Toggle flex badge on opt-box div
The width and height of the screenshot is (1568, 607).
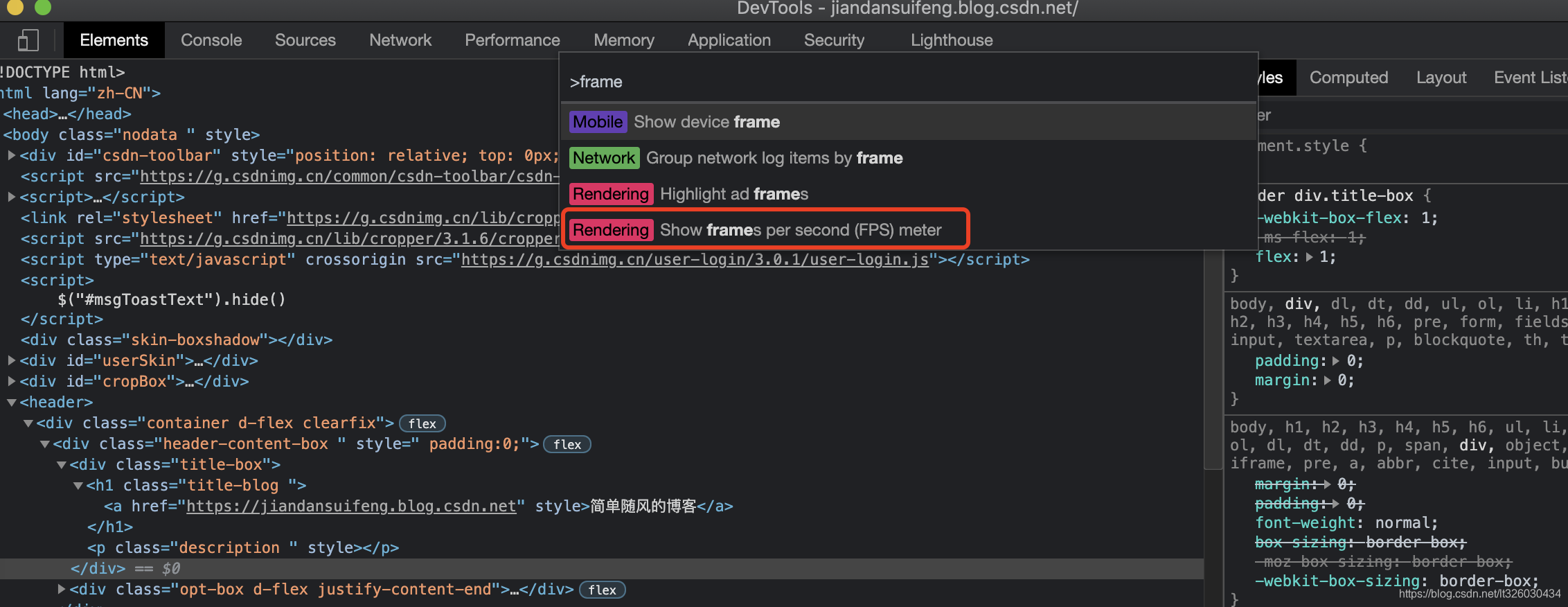603,590
